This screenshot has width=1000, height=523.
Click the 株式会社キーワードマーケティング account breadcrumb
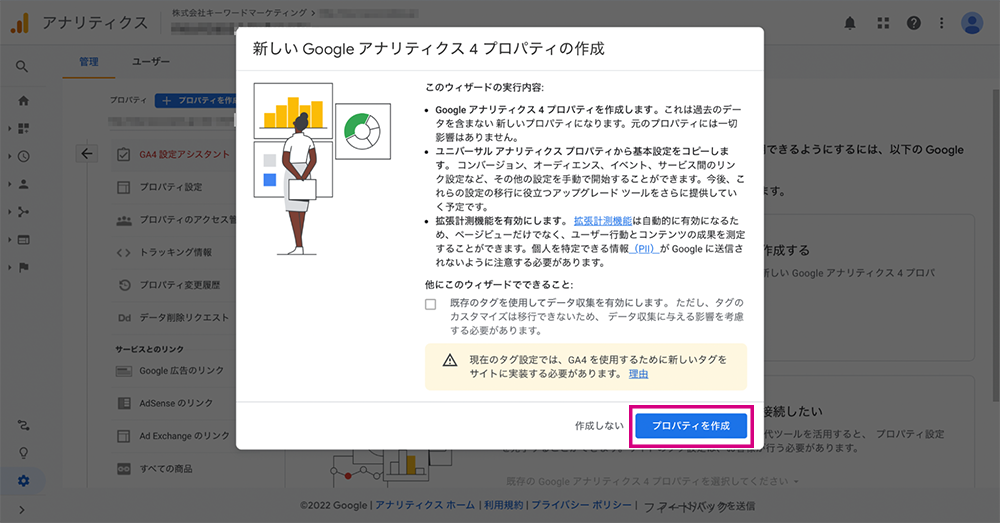tap(239, 13)
